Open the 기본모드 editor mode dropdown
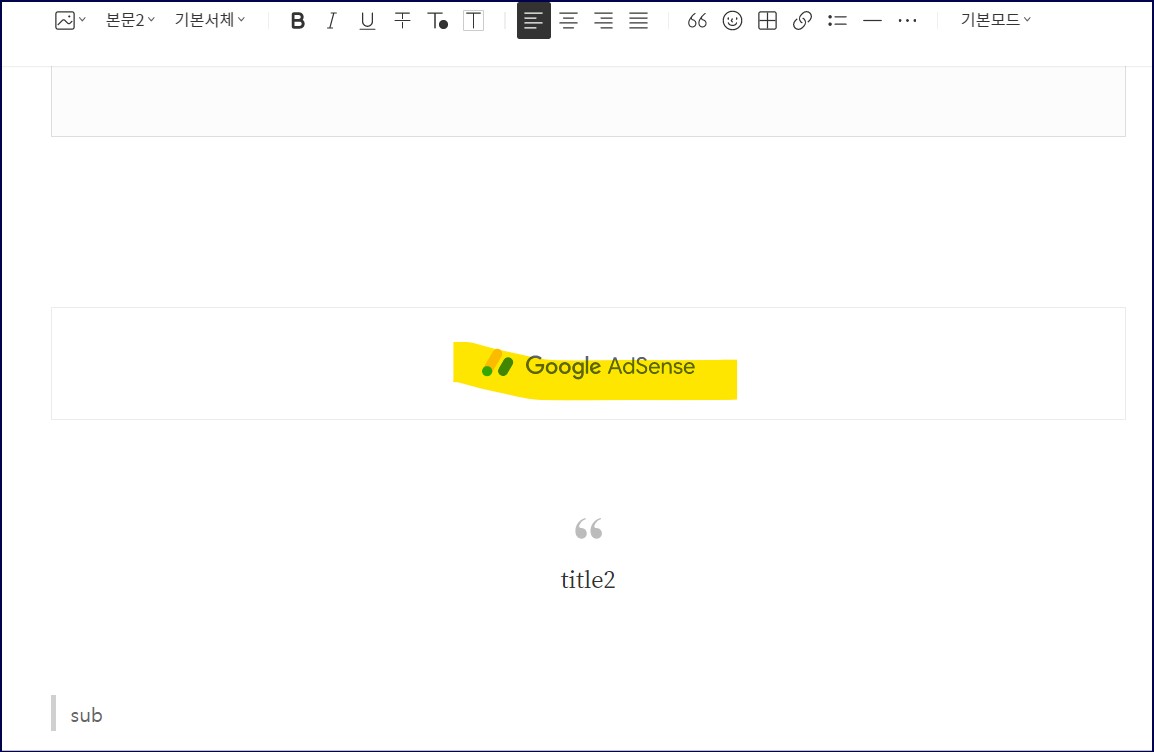Screen dimensions: 1154x752 coord(996,21)
